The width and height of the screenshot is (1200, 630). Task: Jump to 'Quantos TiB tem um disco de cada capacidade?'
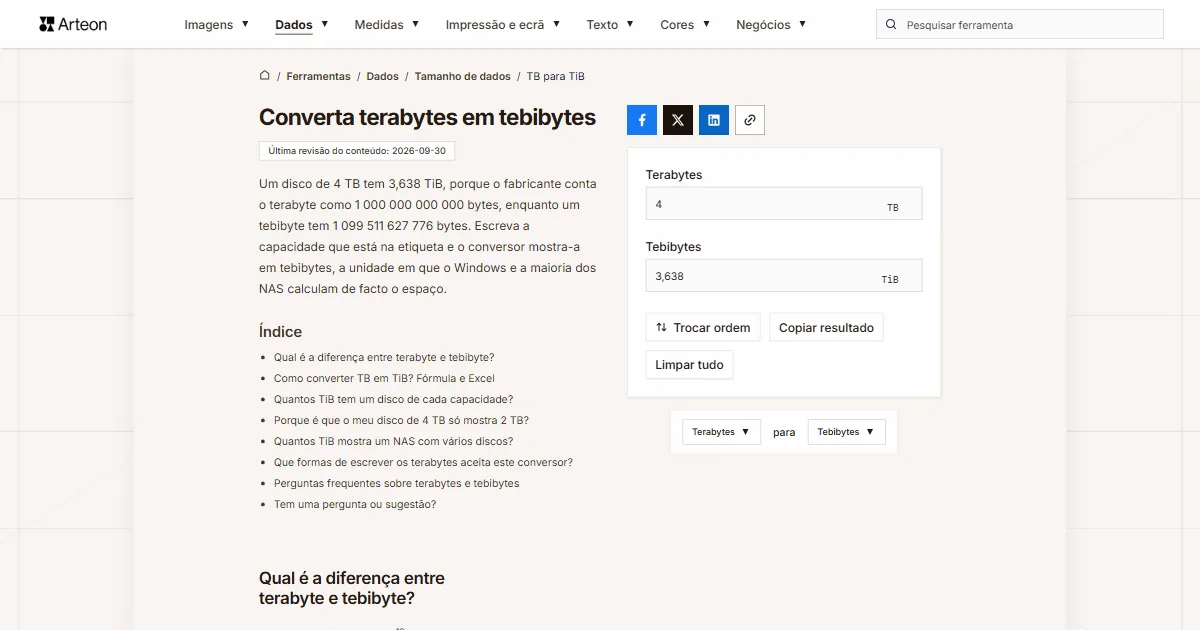393,399
